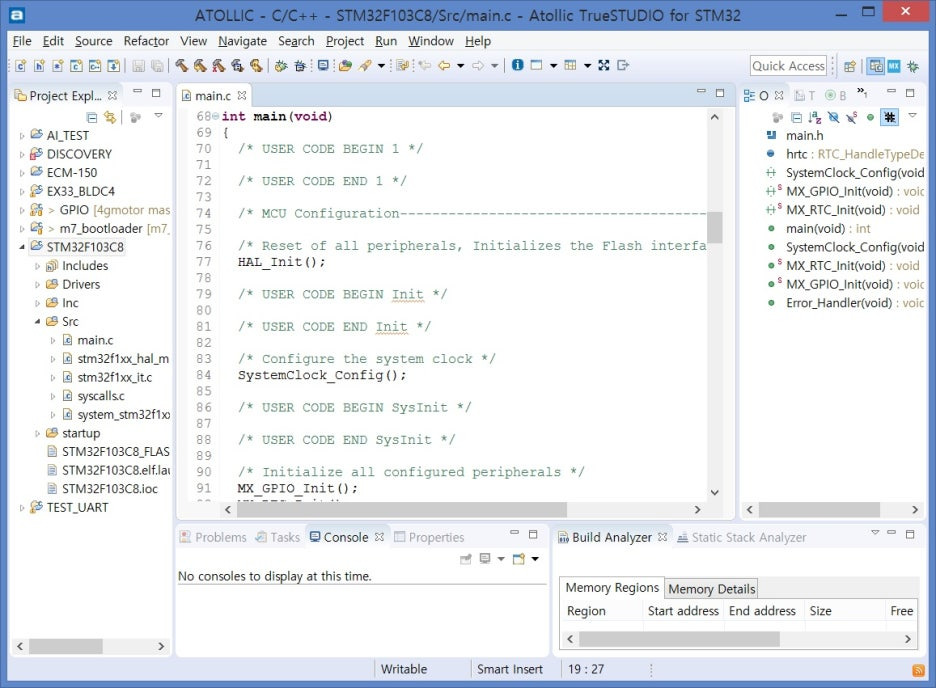Collapse the Src folder in project tree
The height and width of the screenshot is (688, 936).
pyautogui.click(x=37, y=321)
